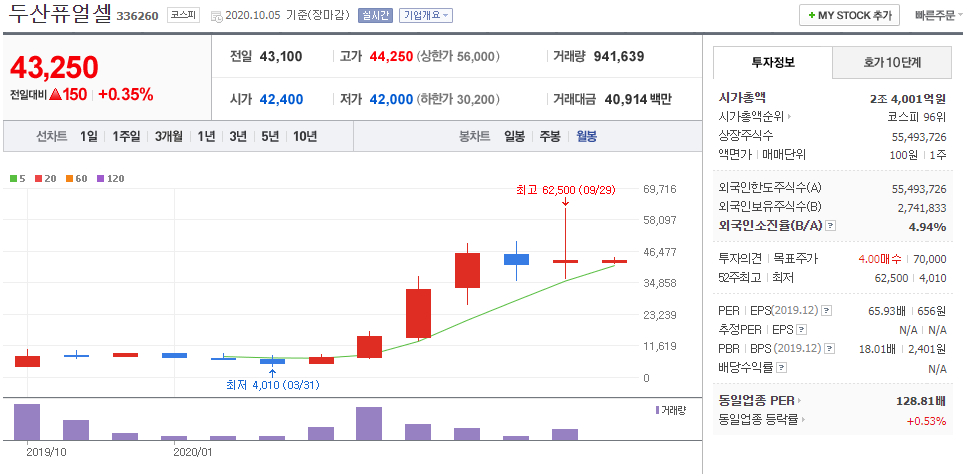Screen dimensions: 963x474
Task: Open the 기업개요 dropdown
Action: pyautogui.click(x=426, y=16)
